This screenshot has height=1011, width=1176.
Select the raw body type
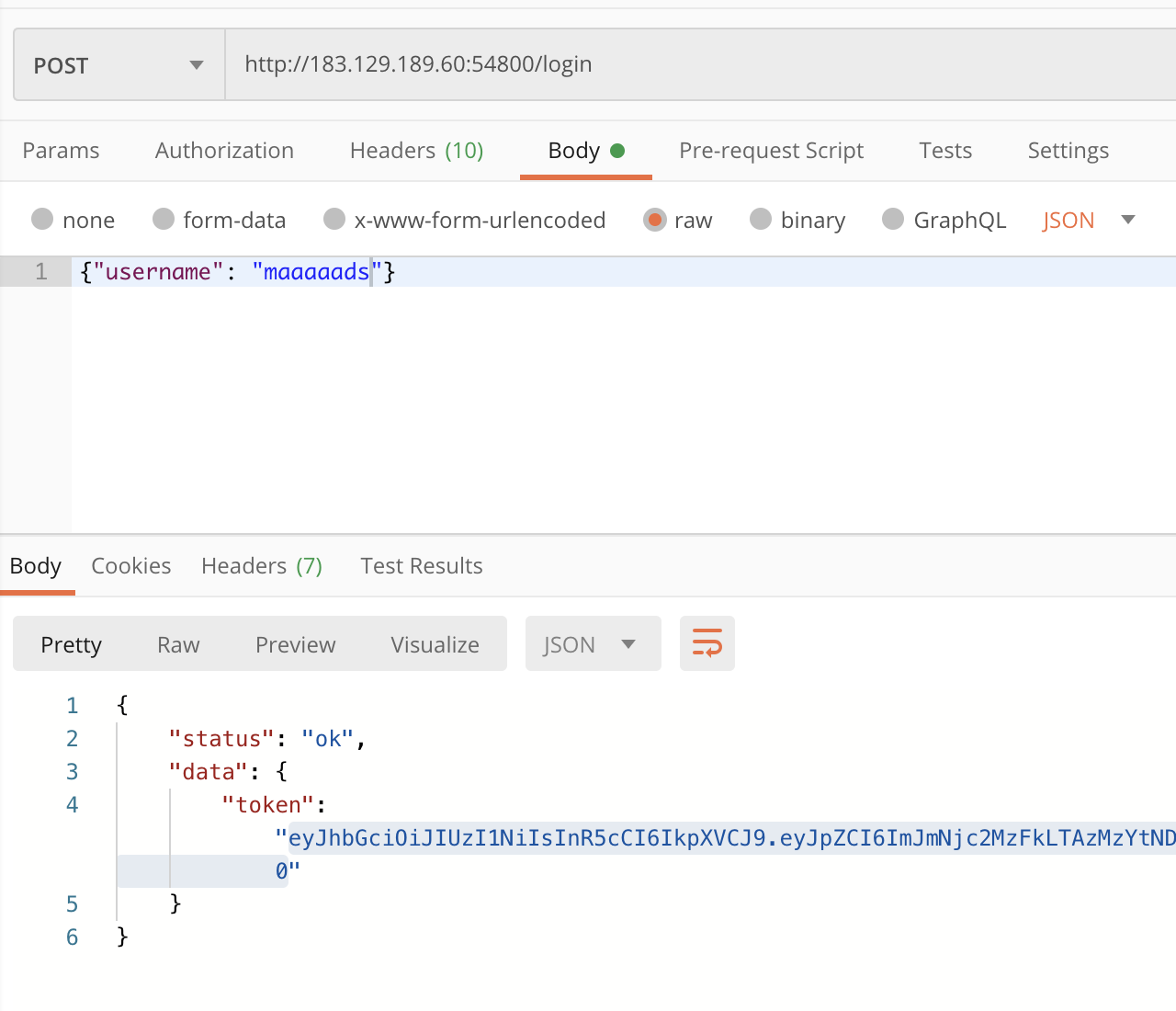coord(678,220)
